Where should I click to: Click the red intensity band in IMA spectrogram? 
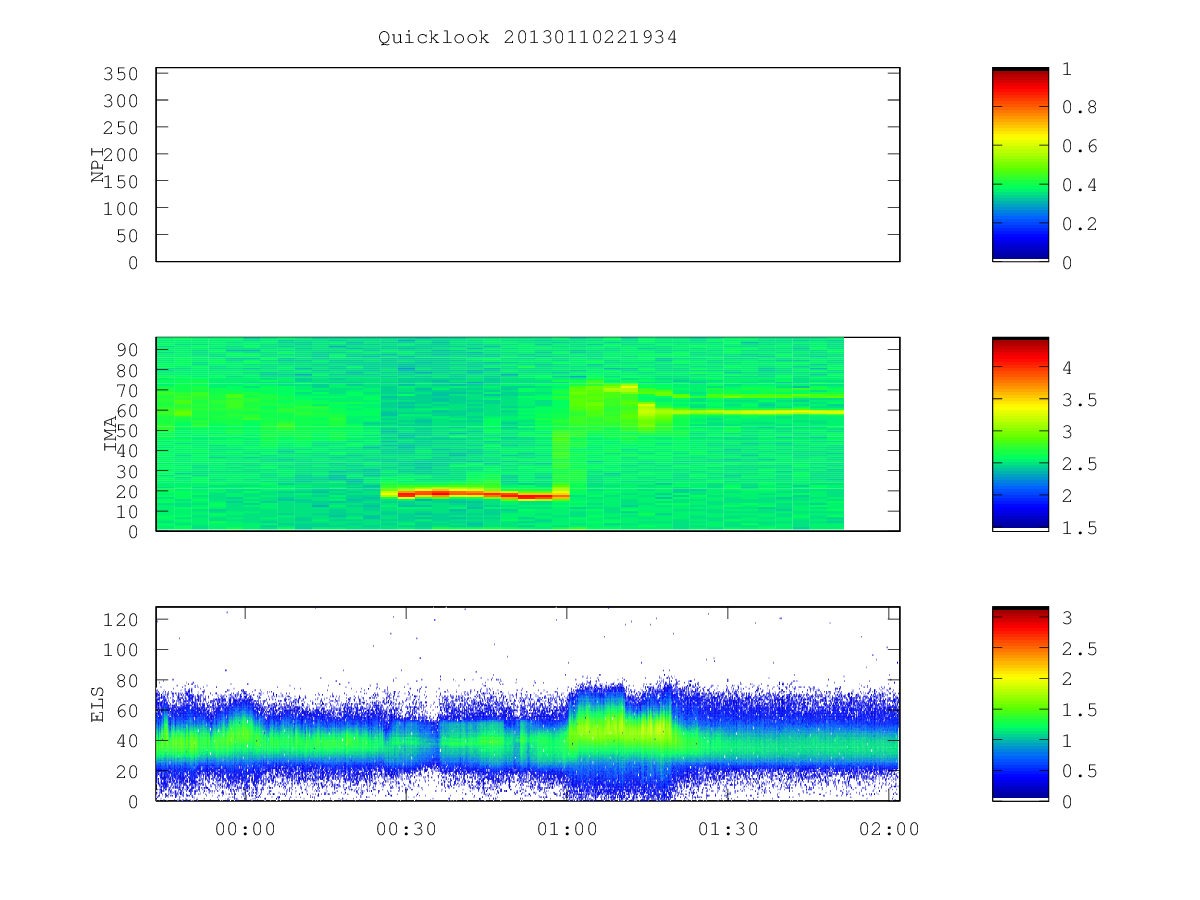click(475, 494)
